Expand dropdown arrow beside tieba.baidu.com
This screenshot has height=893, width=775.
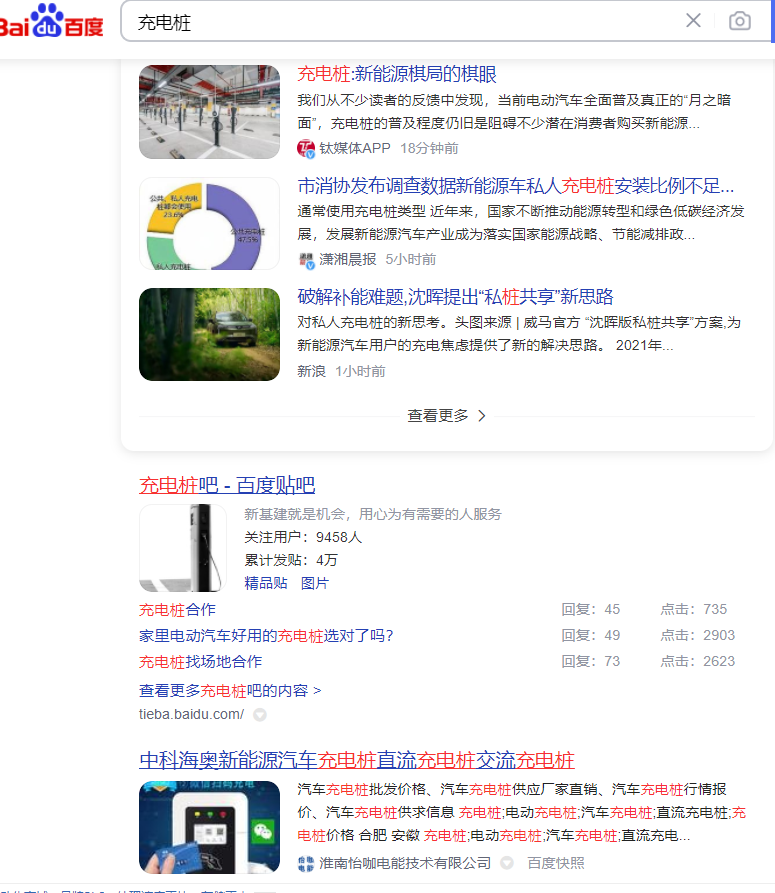click(260, 715)
